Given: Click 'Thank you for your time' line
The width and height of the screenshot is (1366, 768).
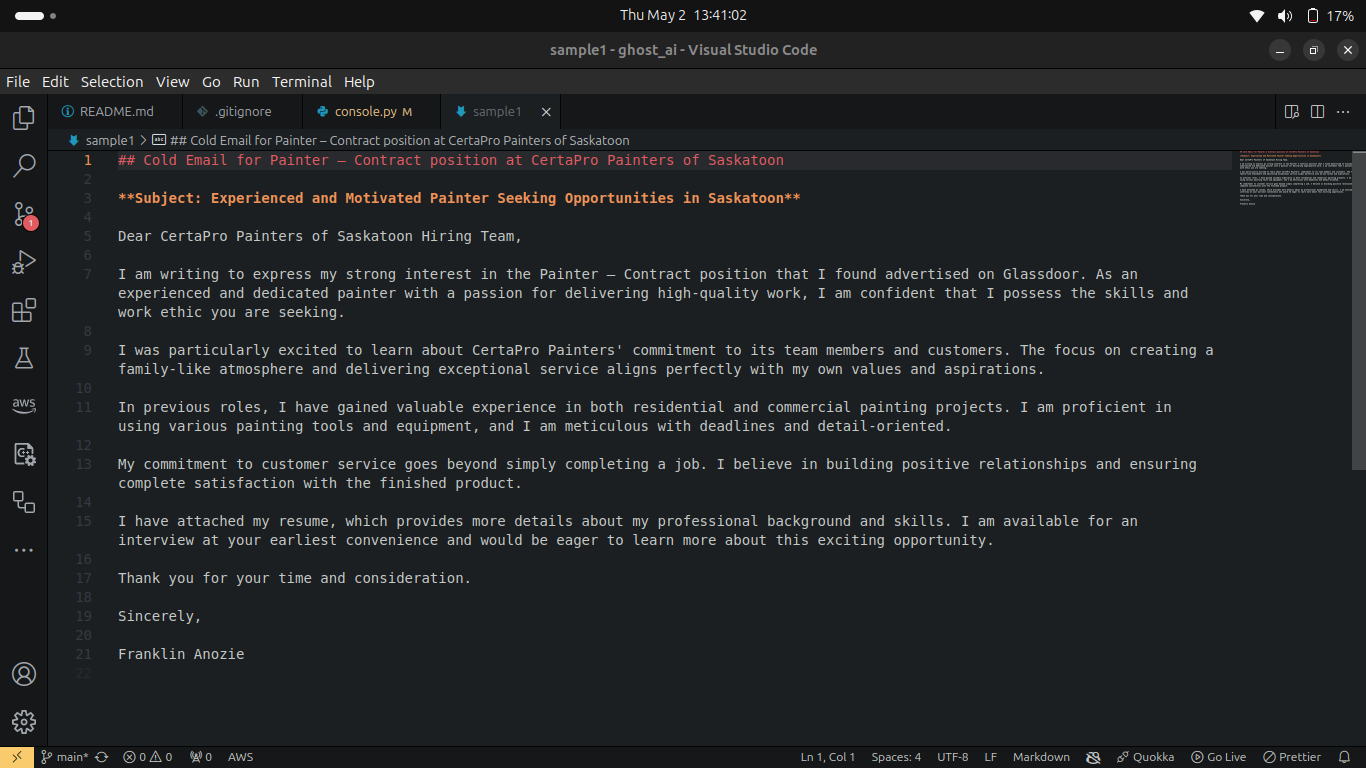Looking at the screenshot, I should click(294, 578).
